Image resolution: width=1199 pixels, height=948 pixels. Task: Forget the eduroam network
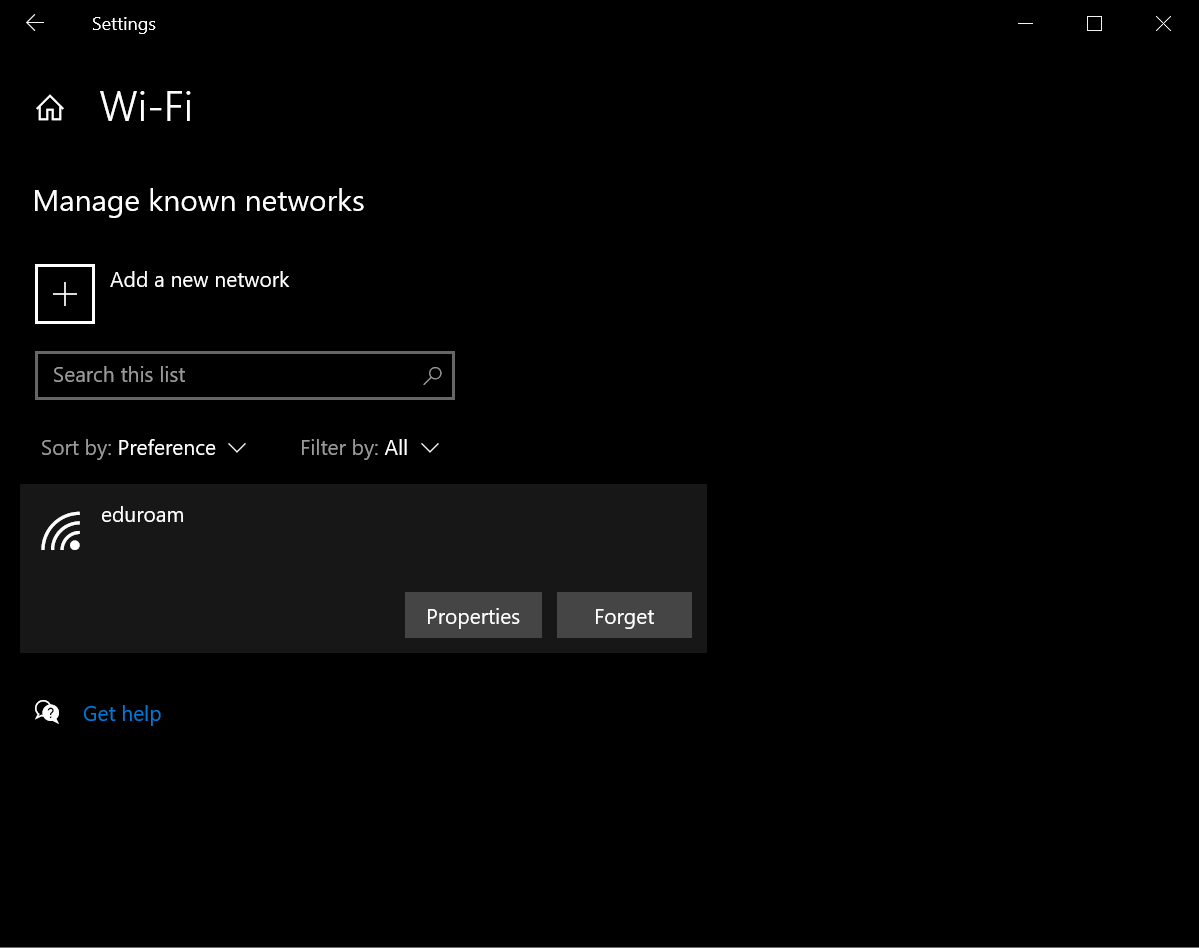pyautogui.click(x=624, y=615)
